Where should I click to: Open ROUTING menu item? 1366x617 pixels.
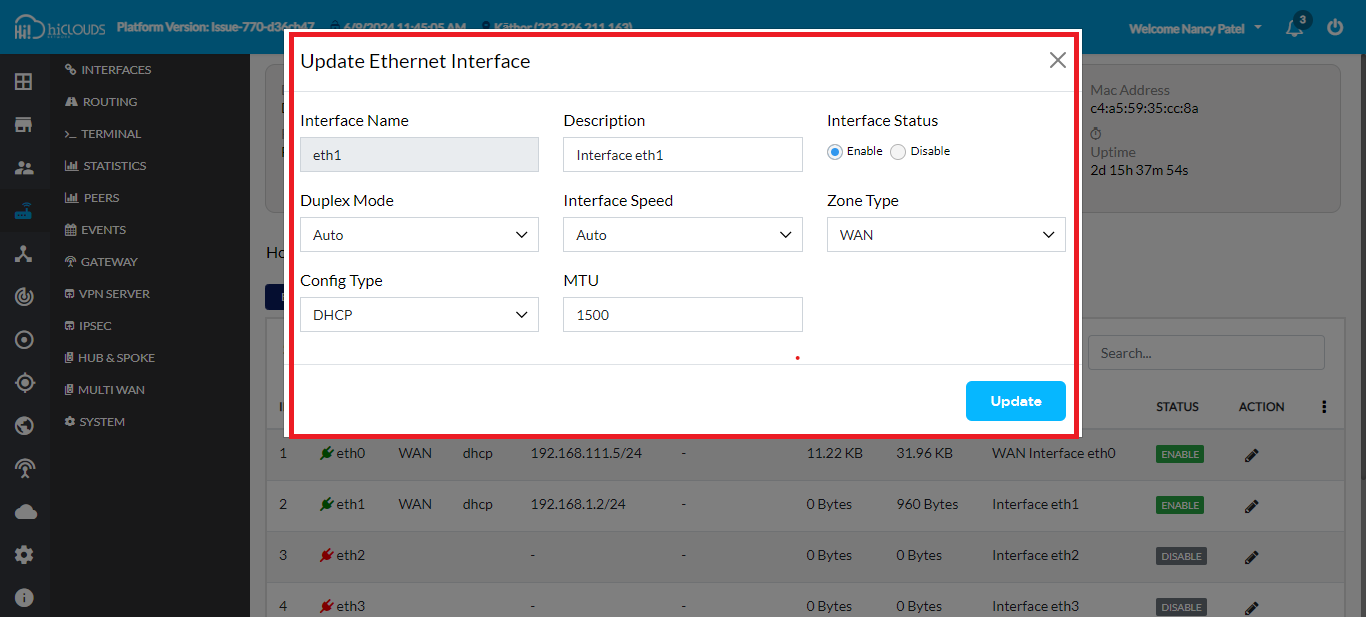click(101, 102)
